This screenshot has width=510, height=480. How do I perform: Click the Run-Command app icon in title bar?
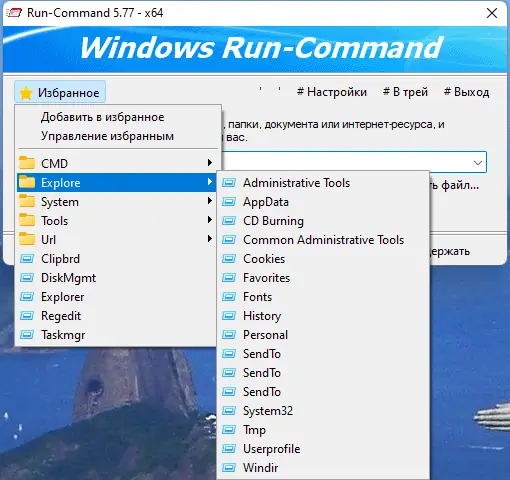[14, 13]
